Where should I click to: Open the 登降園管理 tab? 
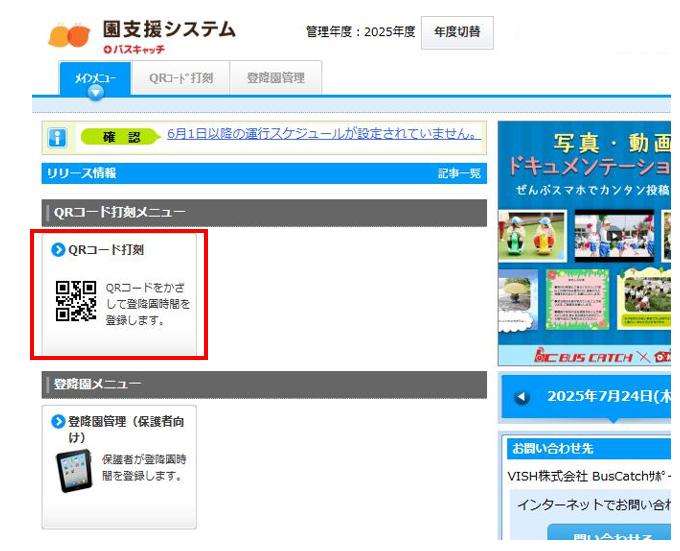coord(275,78)
